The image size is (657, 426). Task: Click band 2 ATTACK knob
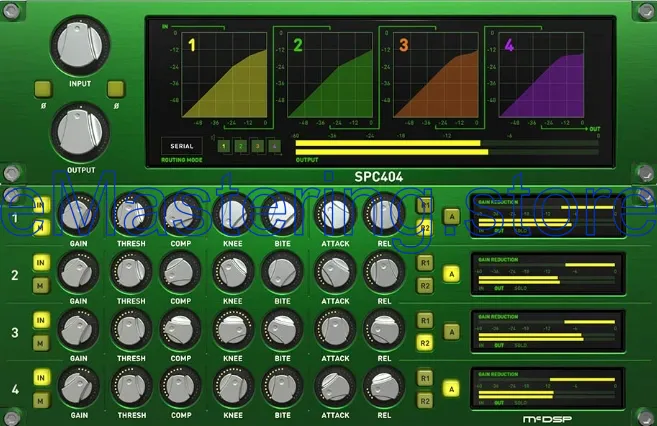[335, 272]
